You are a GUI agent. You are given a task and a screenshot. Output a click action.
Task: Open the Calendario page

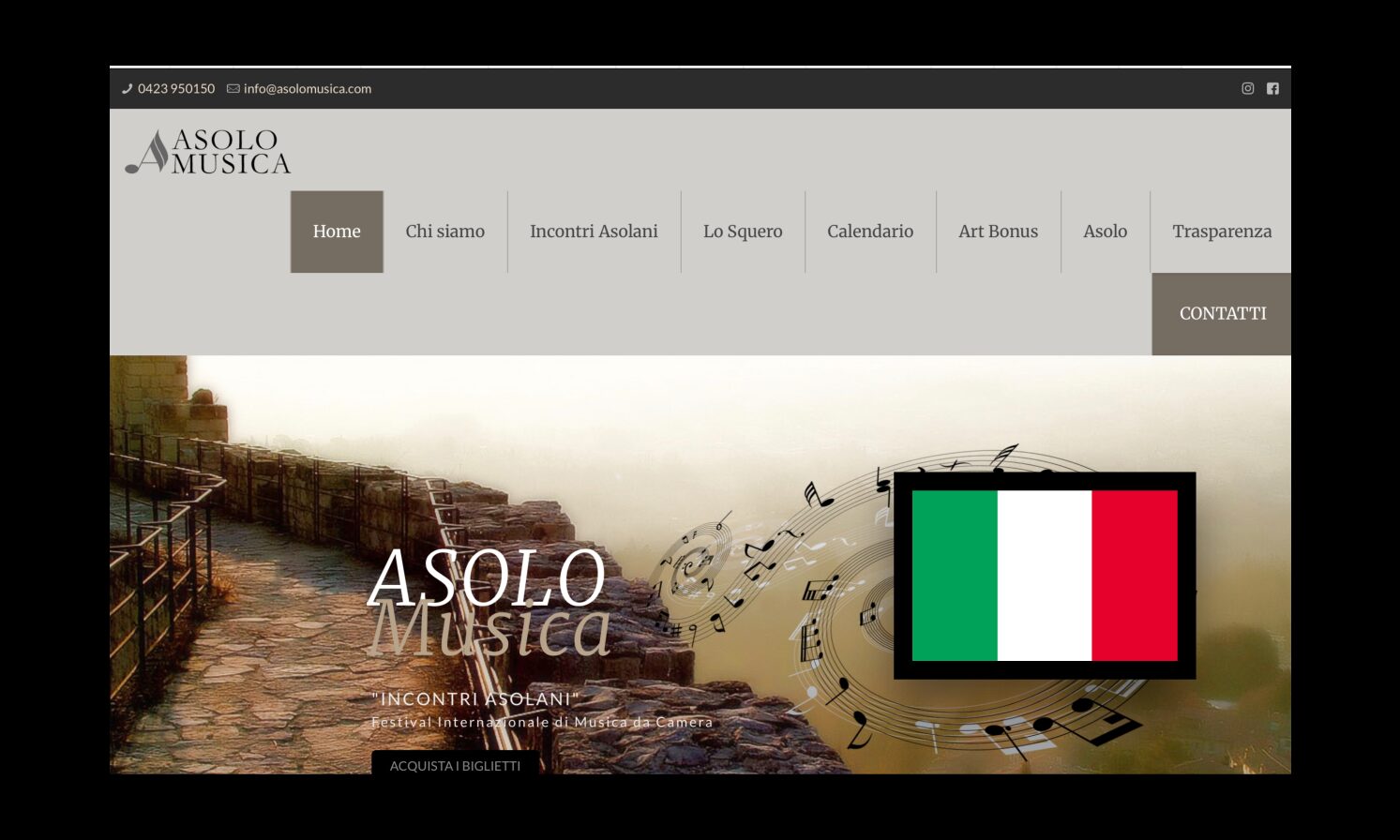[870, 232]
